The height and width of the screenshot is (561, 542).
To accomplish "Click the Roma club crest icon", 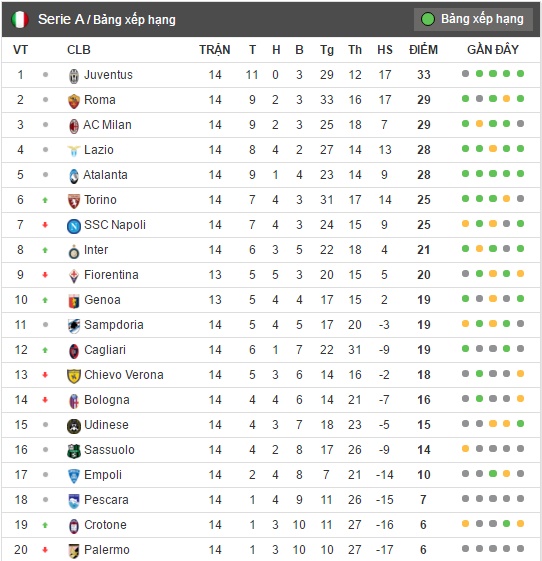I will tap(74, 101).
